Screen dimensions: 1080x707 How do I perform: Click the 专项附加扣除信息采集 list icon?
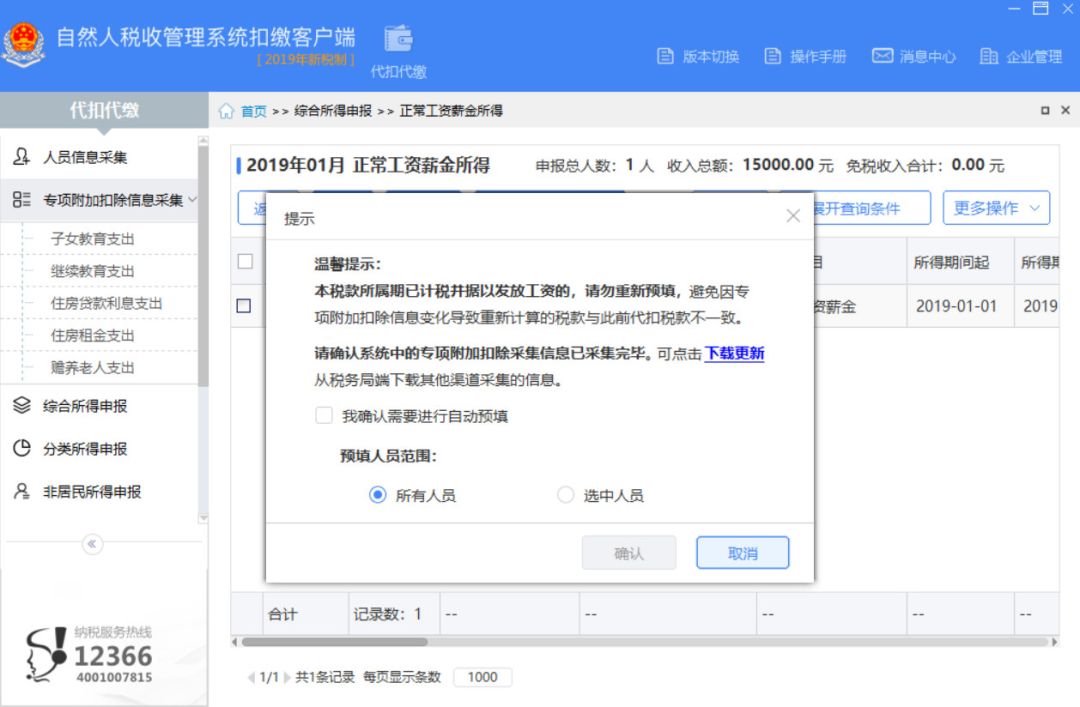point(21,200)
